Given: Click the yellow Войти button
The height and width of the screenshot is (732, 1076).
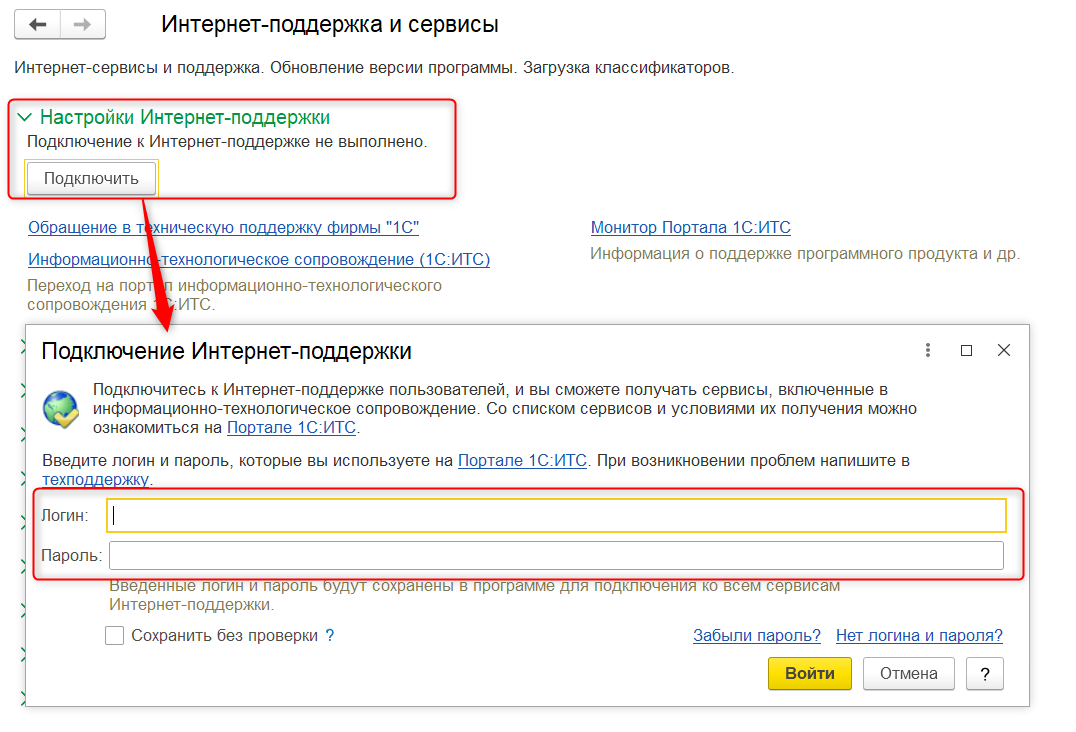Looking at the screenshot, I should pyautogui.click(x=810, y=674).
